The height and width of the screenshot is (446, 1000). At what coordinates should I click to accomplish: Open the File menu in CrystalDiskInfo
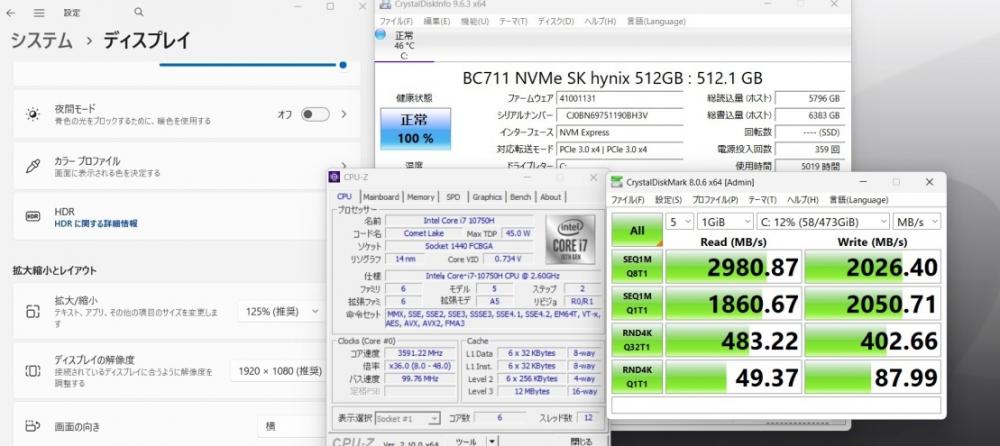pos(396,21)
